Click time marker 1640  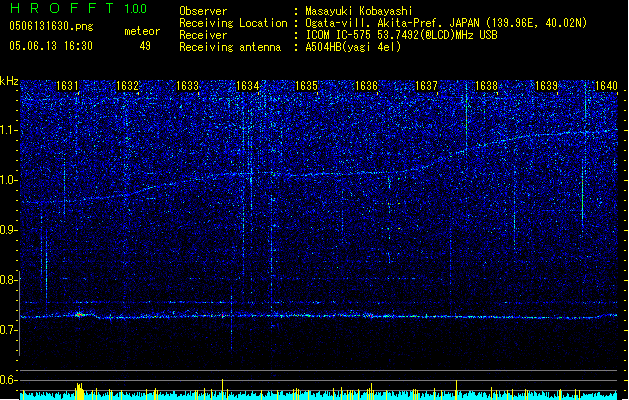tap(606, 86)
